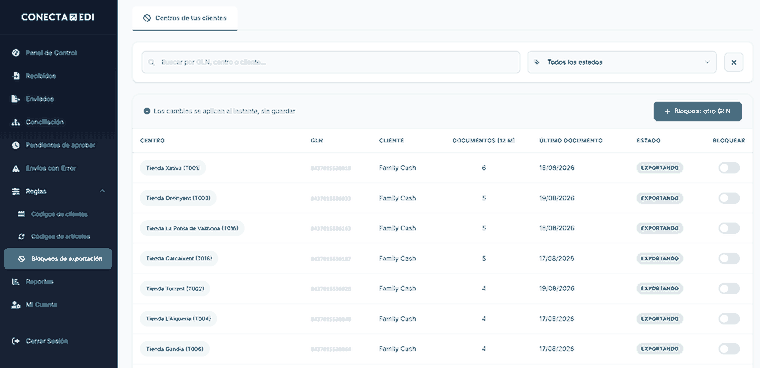Click the GLN number for Tienda La Pobla de Vallbona

click(331, 228)
